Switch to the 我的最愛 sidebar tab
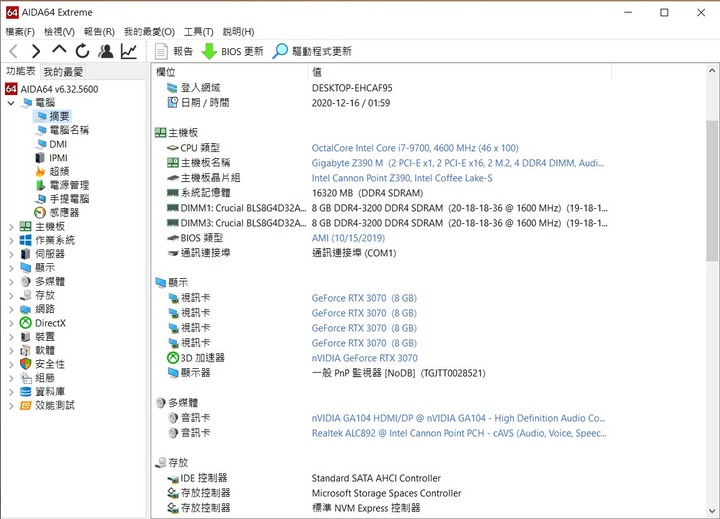This screenshot has height=519, width=720. 63,72
